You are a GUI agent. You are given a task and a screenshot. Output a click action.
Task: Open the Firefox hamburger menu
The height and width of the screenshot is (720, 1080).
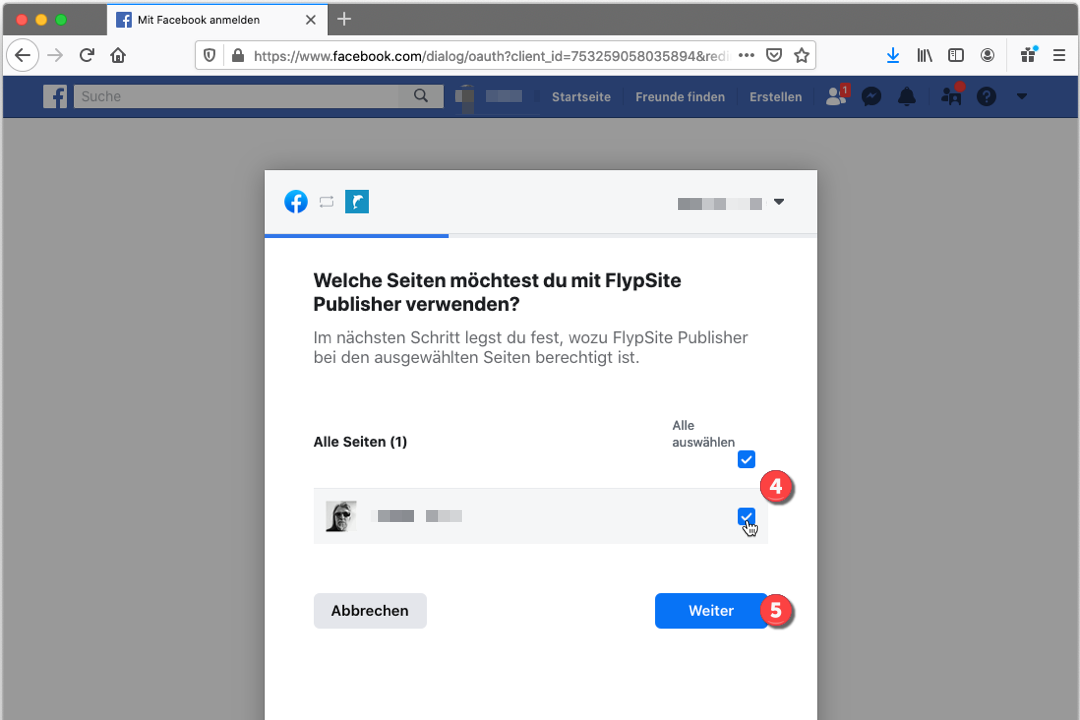point(1059,55)
